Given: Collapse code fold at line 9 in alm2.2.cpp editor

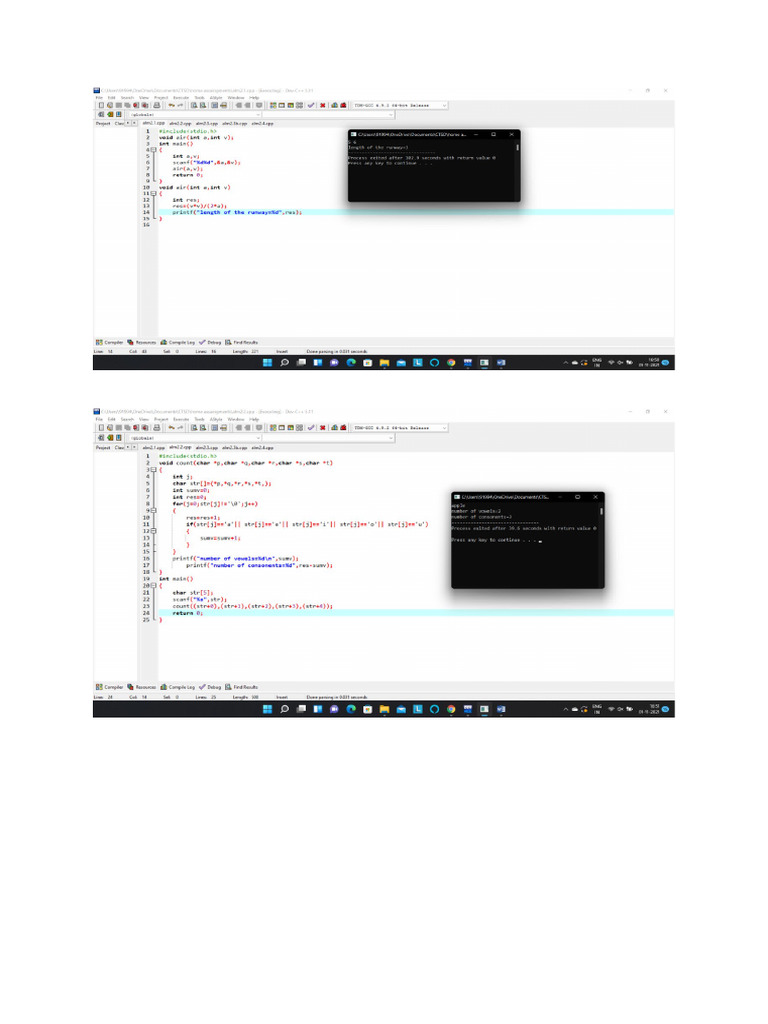Looking at the screenshot, I should click(153, 511).
